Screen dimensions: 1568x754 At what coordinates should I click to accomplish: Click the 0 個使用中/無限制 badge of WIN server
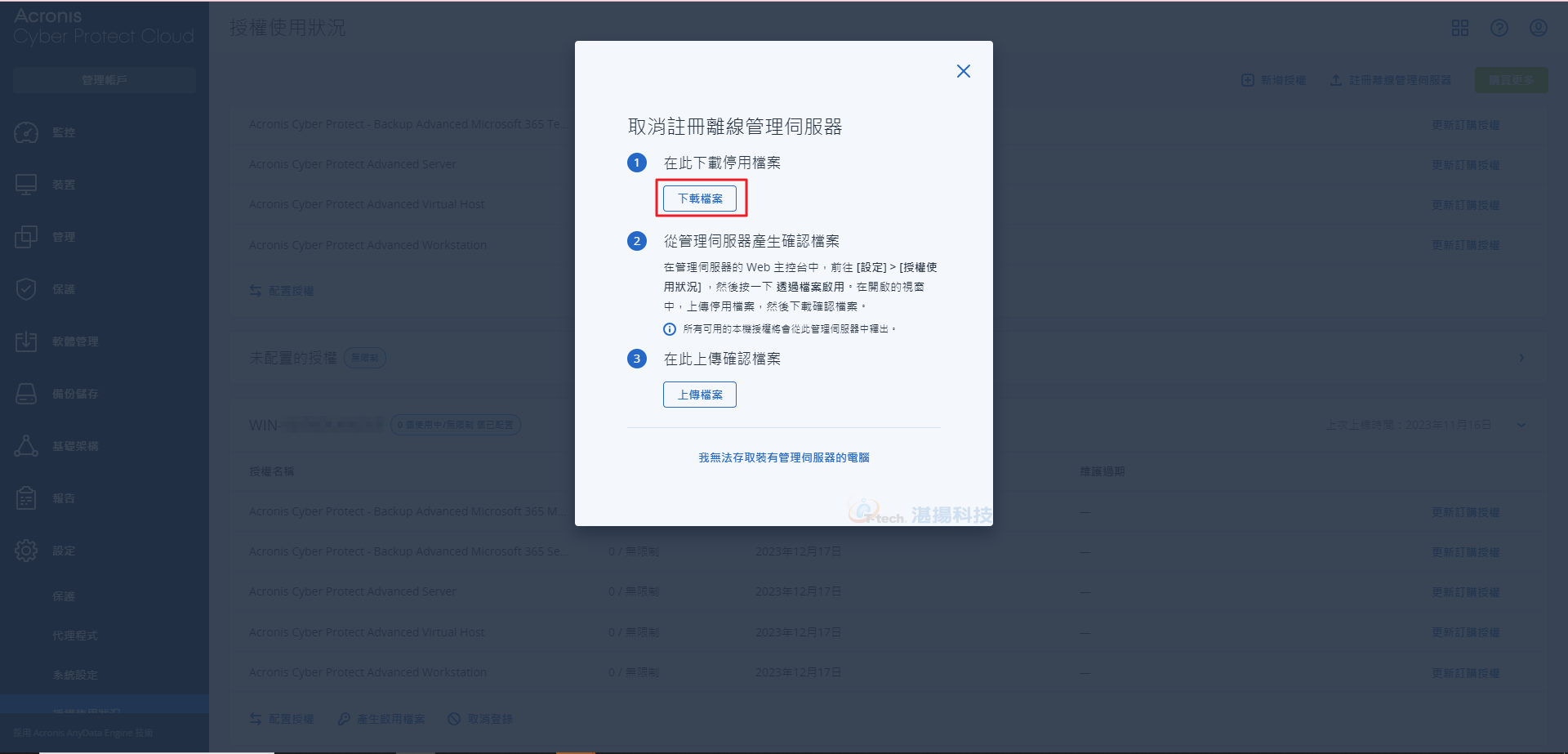click(456, 425)
